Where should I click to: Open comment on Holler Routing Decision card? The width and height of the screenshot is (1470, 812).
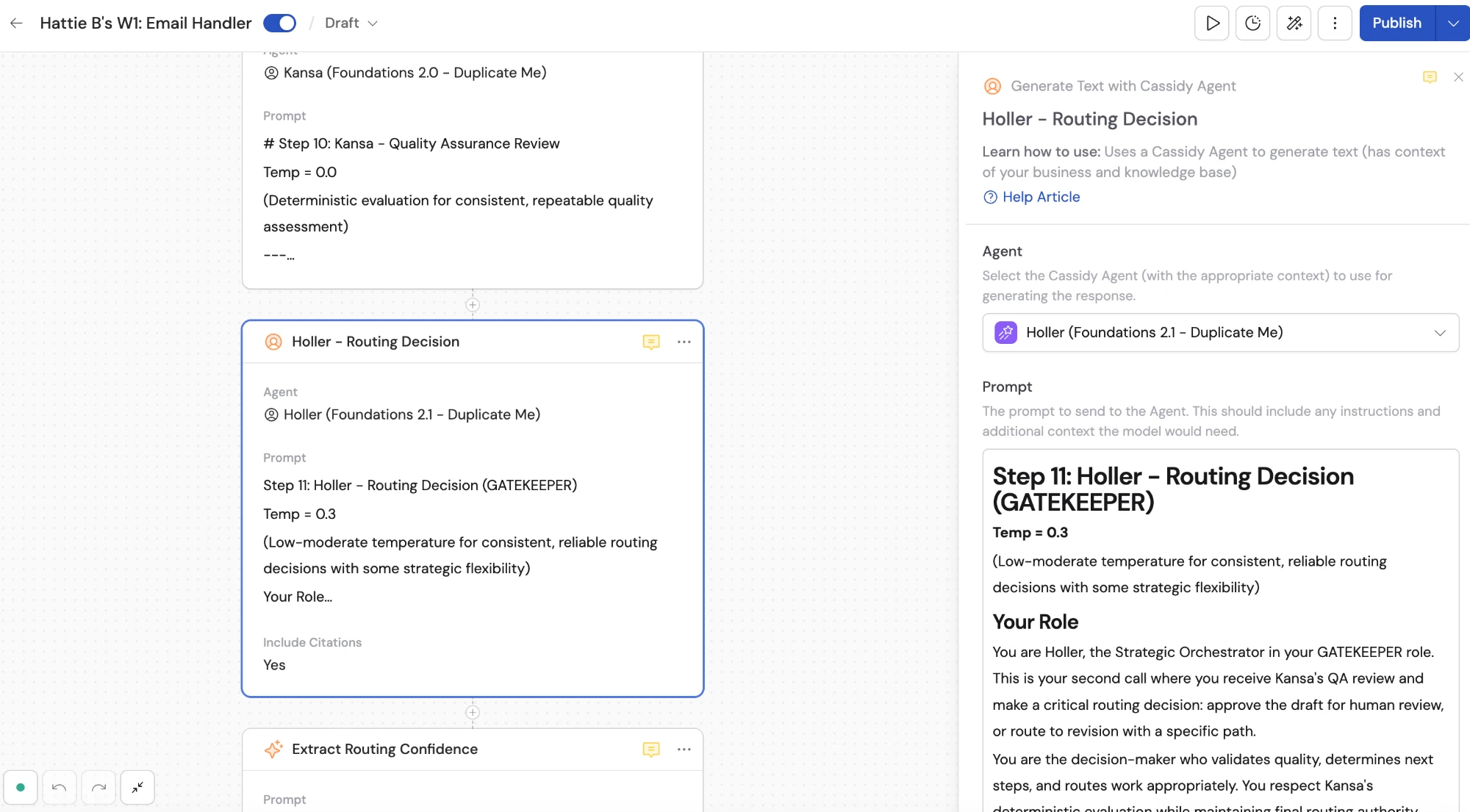point(651,342)
